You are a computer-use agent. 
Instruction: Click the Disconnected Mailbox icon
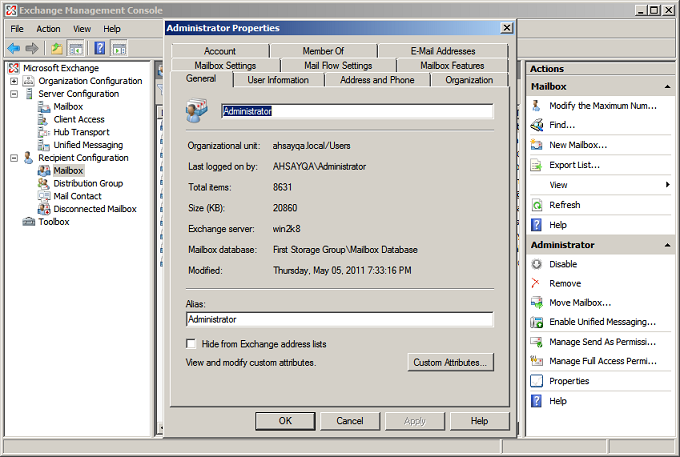click(44, 209)
